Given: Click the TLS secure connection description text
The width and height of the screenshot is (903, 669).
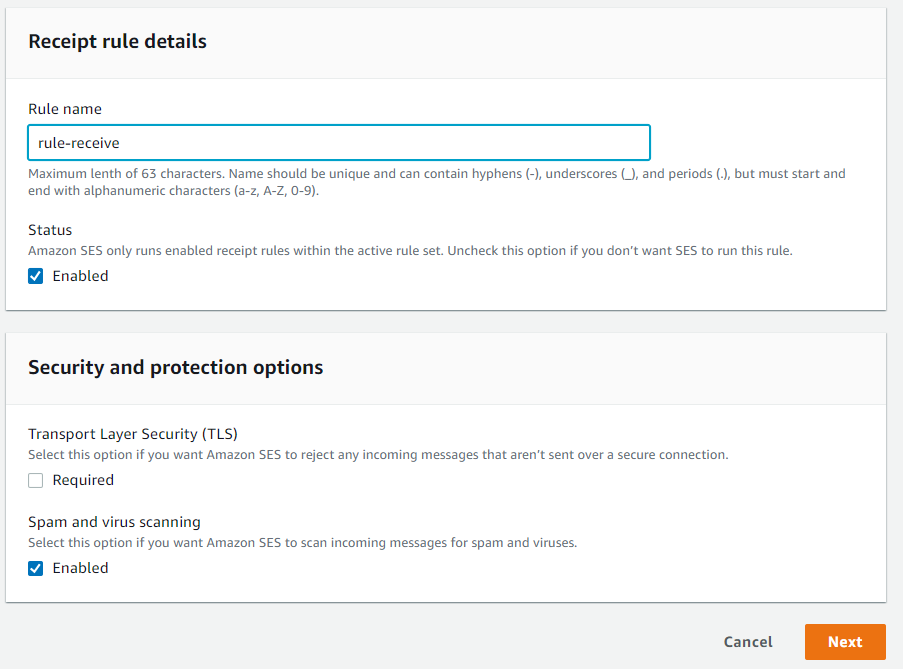Looking at the screenshot, I should tap(378, 455).
